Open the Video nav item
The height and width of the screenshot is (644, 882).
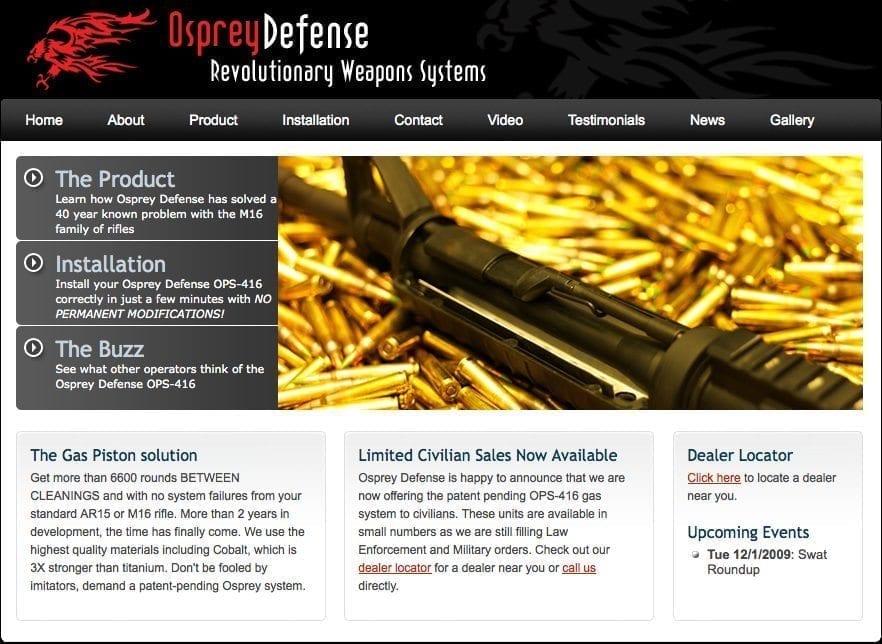pos(505,120)
